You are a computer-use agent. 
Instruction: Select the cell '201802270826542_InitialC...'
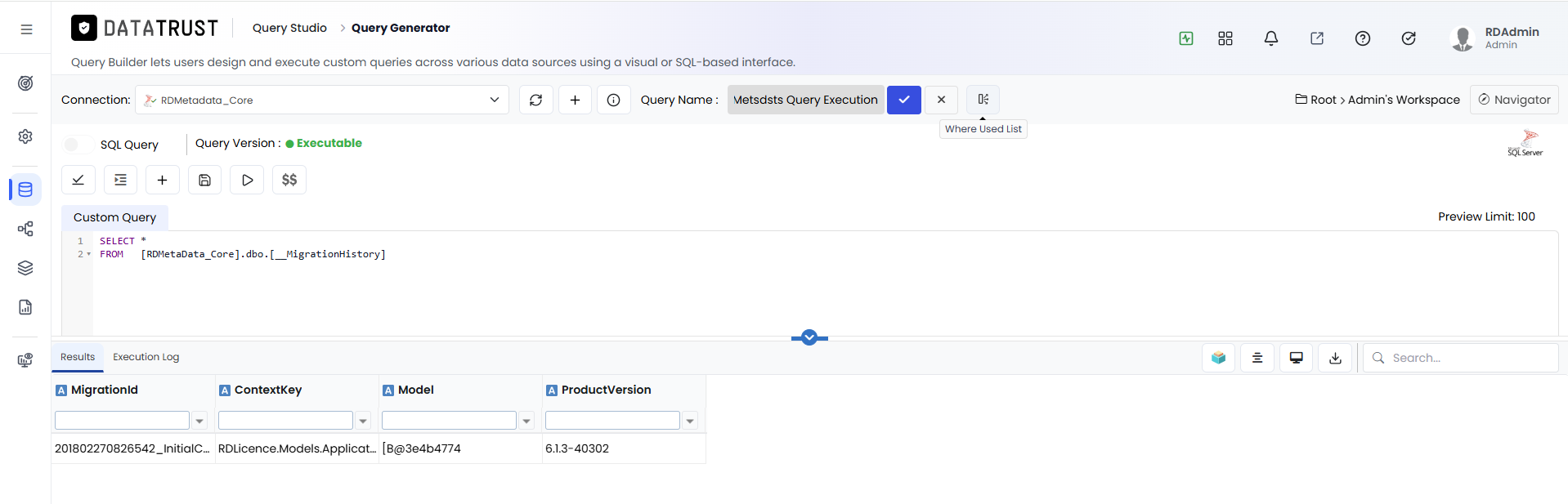point(132,448)
